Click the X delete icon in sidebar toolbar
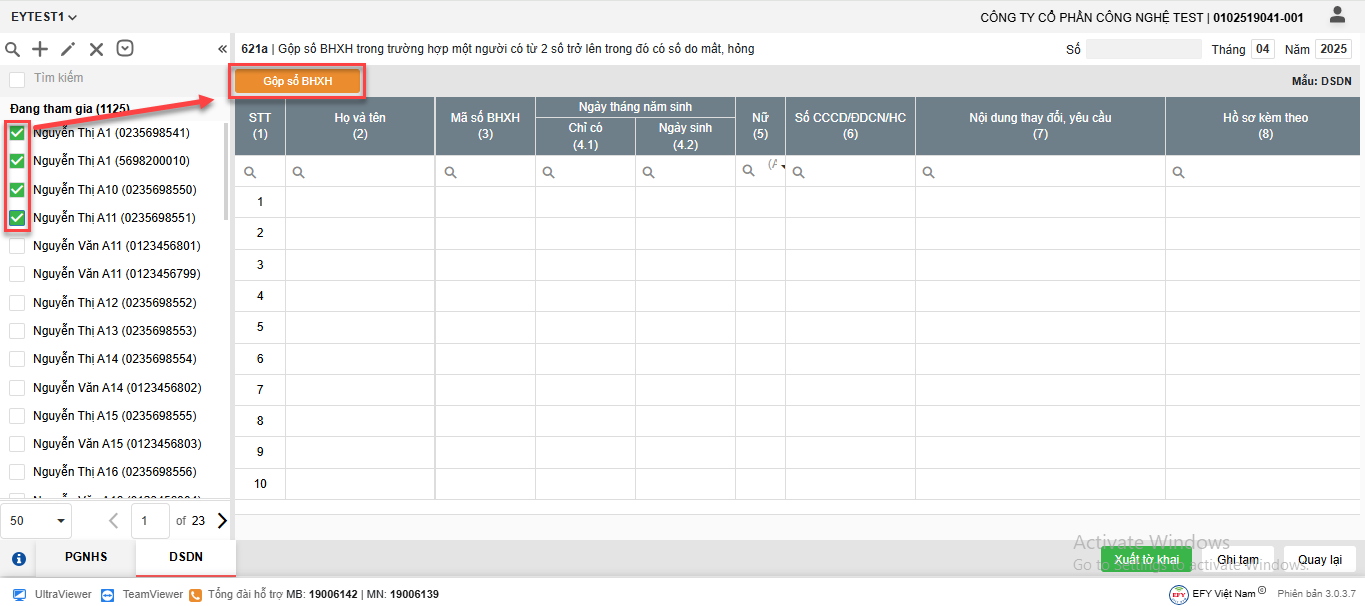 96,49
